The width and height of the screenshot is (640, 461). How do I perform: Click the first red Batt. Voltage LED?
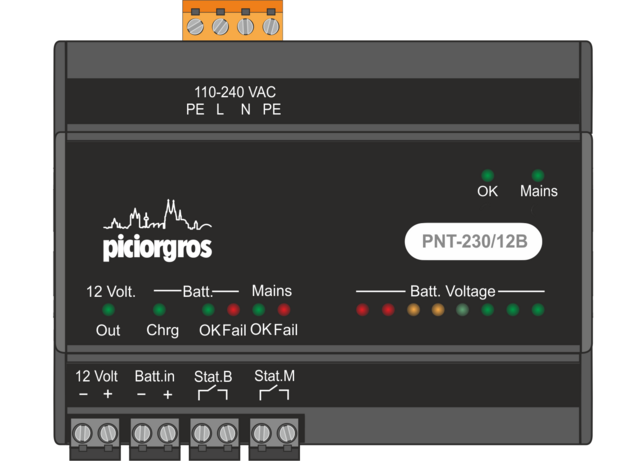pyautogui.click(x=363, y=310)
